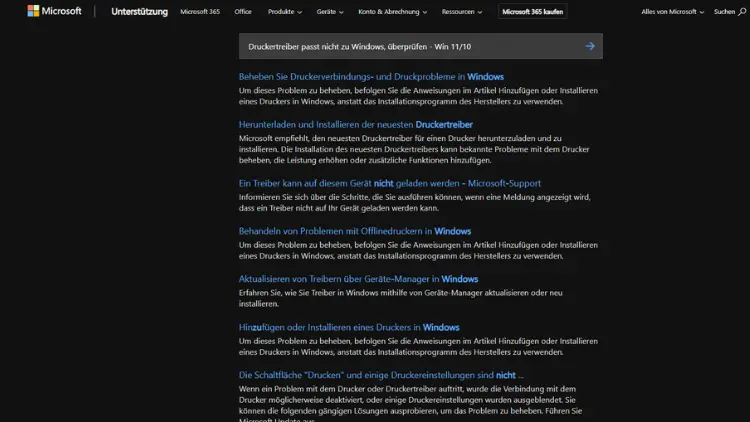This screenshot has height=422, width=750.
Task: Open 'Ein Treiber kann auf diesem Gerät nicht geladen werden'
Action: [390, 183]
